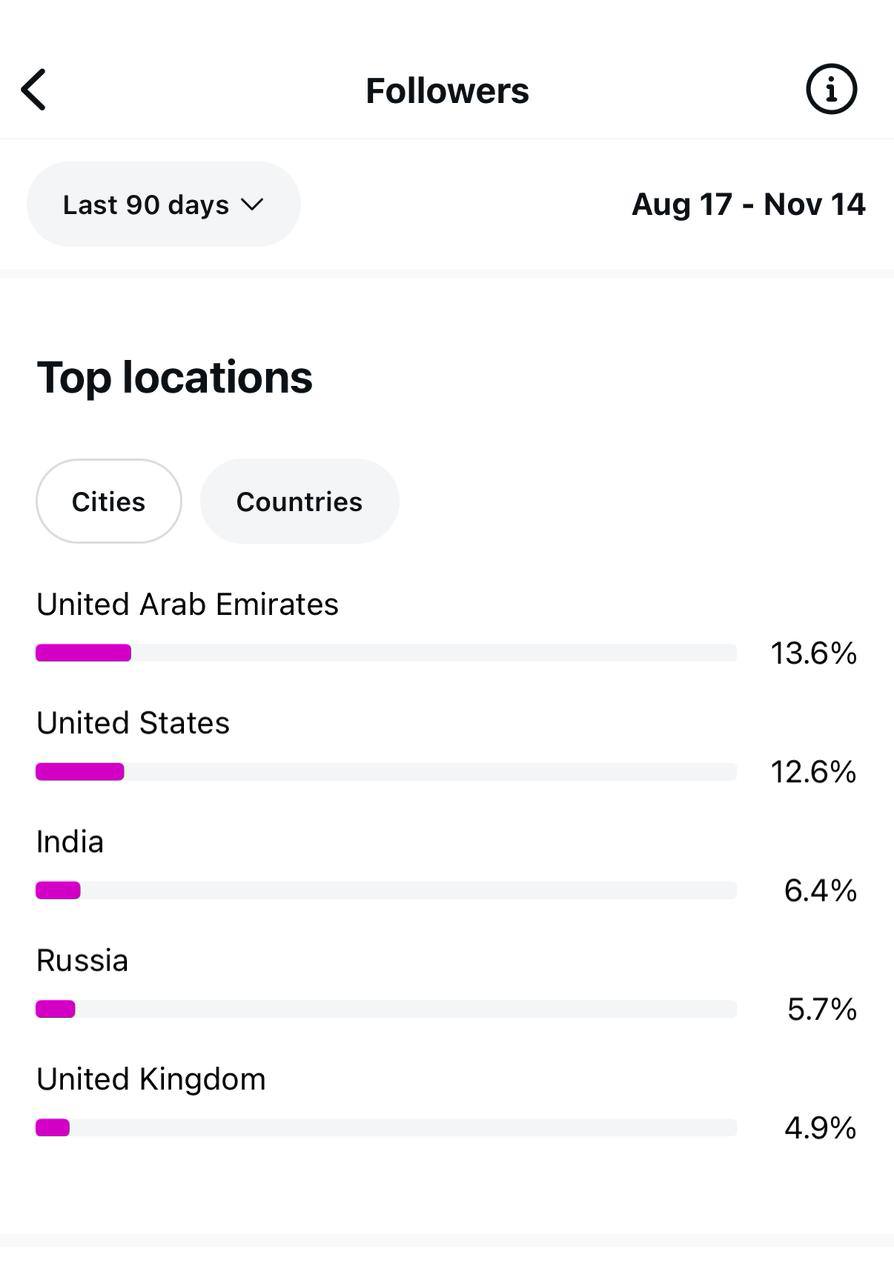Click the Aug 17 - Nov 14 date range

[x=748, y=205]
